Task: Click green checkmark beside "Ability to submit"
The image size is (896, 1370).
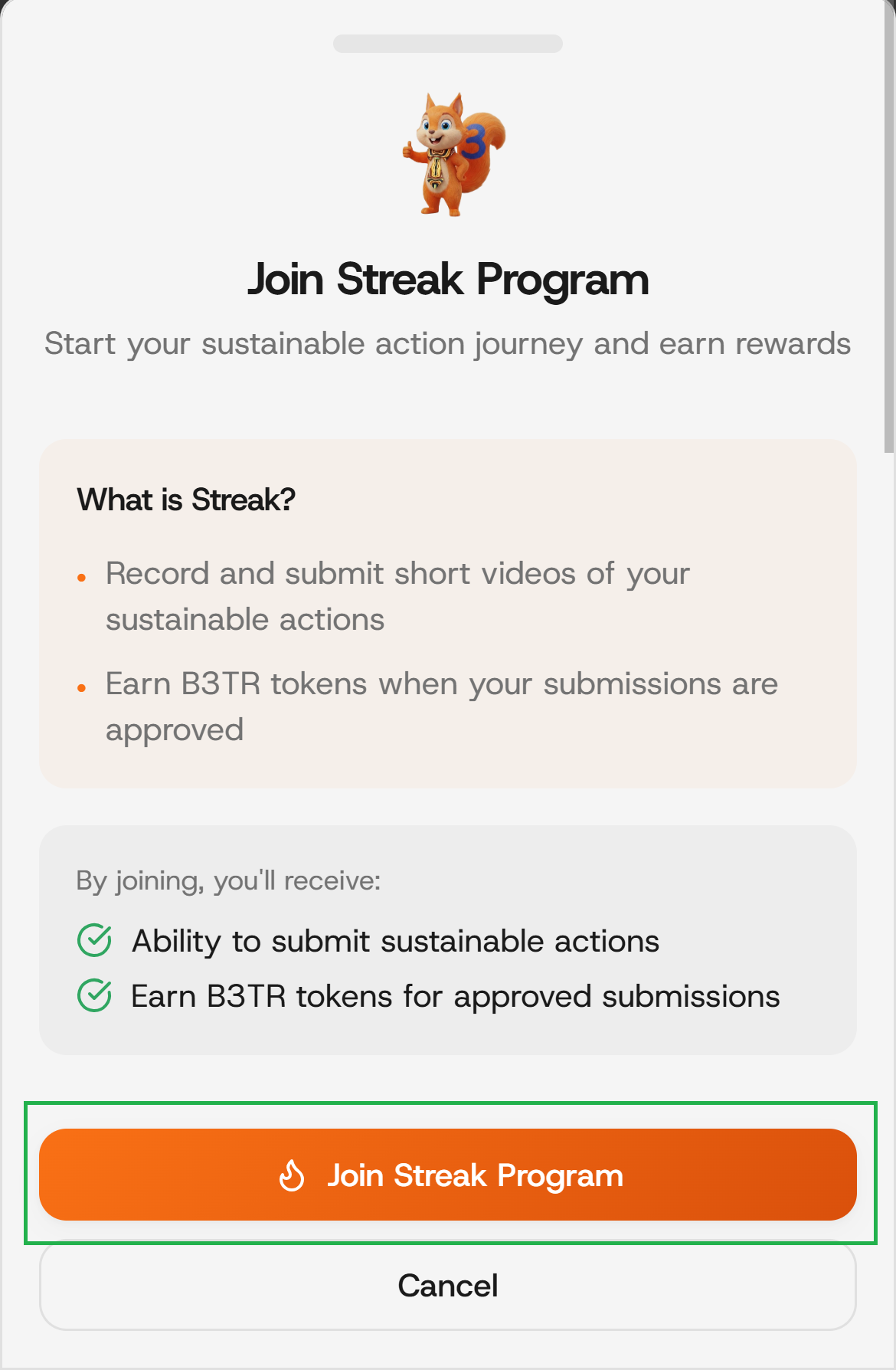Action: tap(95, 940)
